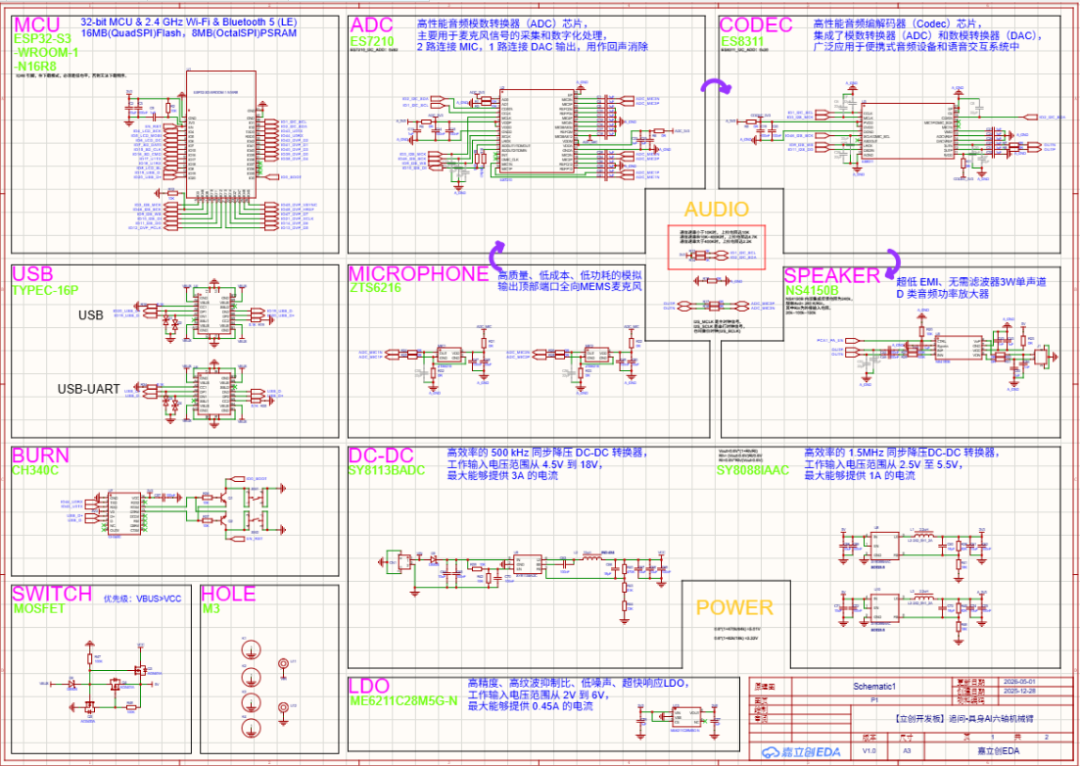Click the purple curved arrow between ADC and CODEC

tap(716, 87)
